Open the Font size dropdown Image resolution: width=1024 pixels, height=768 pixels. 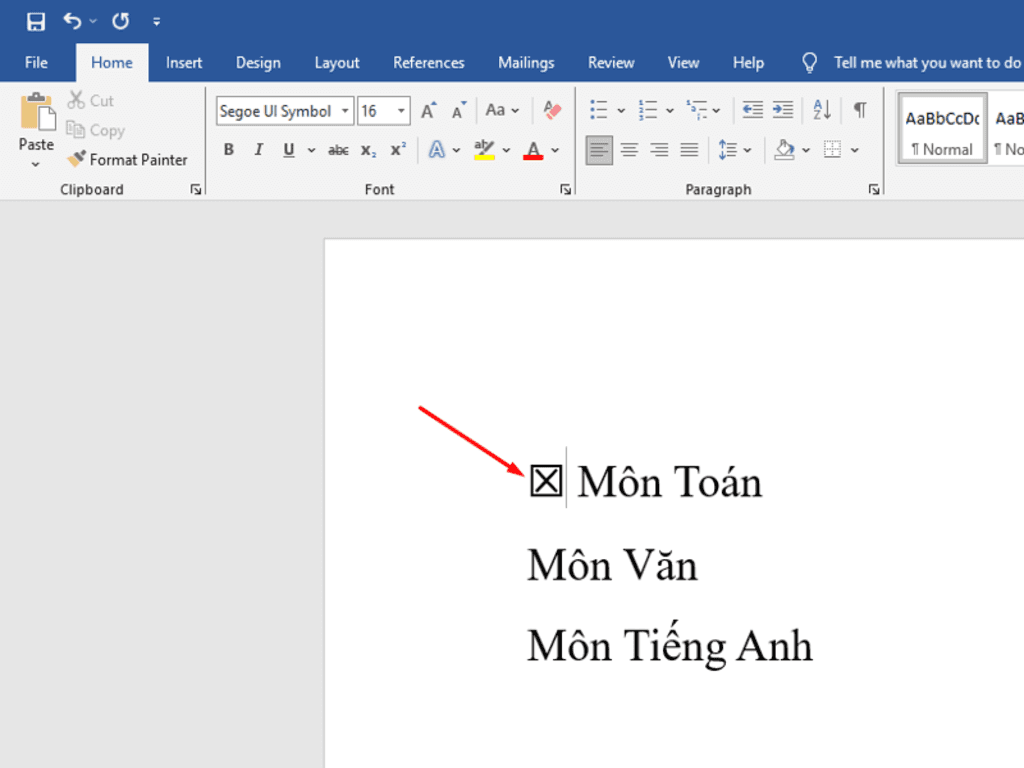point(398,110)
